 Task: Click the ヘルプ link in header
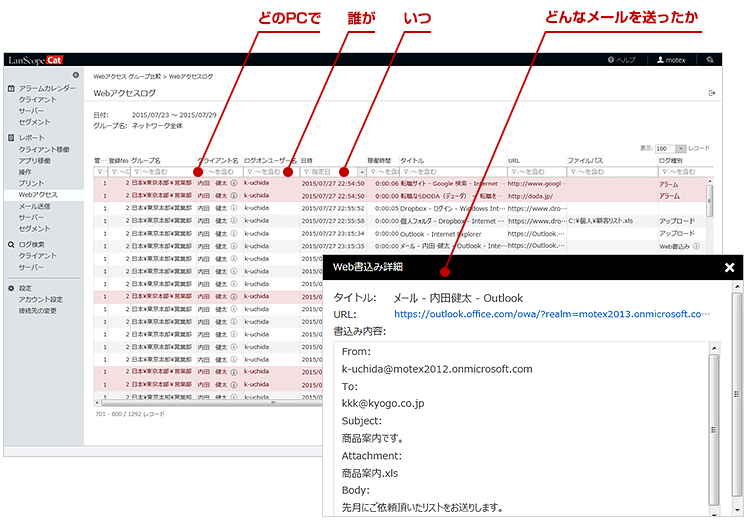click(626, 60)
